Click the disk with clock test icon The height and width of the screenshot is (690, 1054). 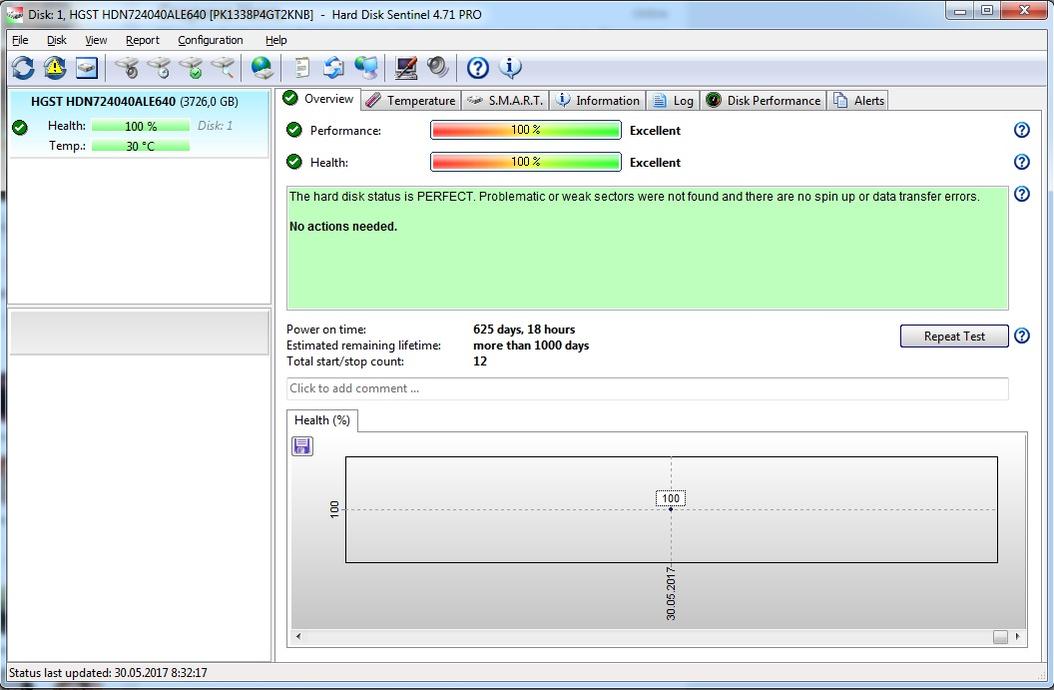(x=159, y=67)
